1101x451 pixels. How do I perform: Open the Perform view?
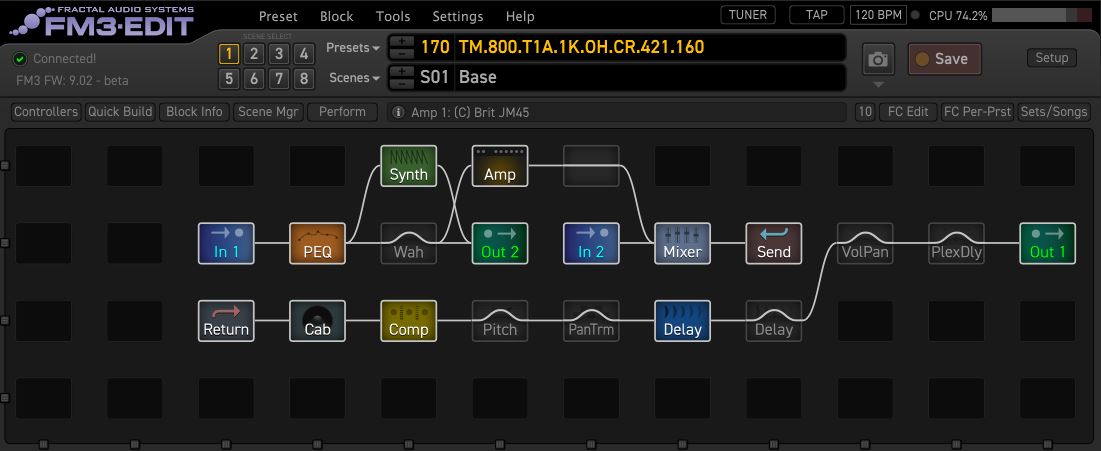click(x=342, y=112)
